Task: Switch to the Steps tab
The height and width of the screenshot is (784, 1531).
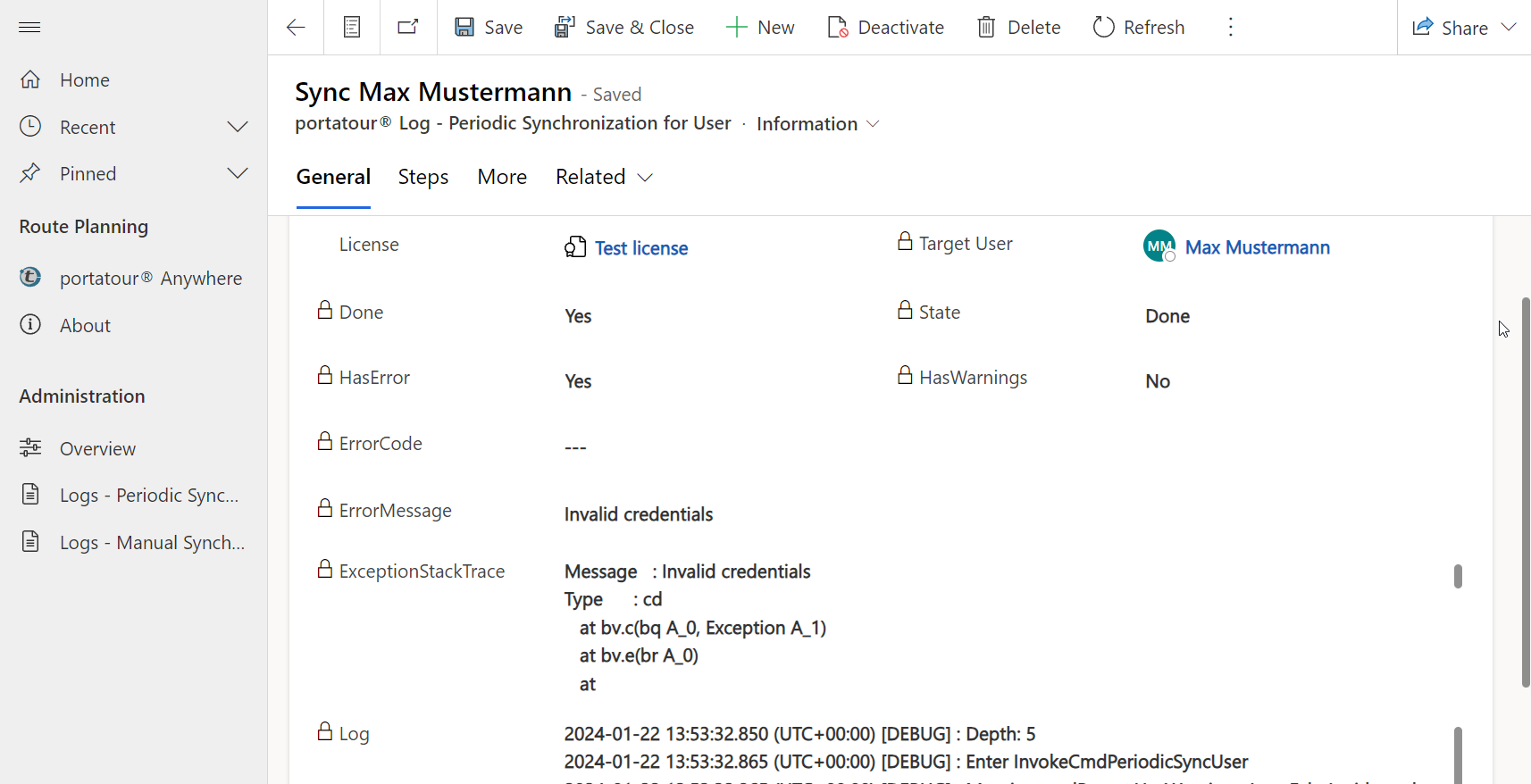Action: click(423, 177)
